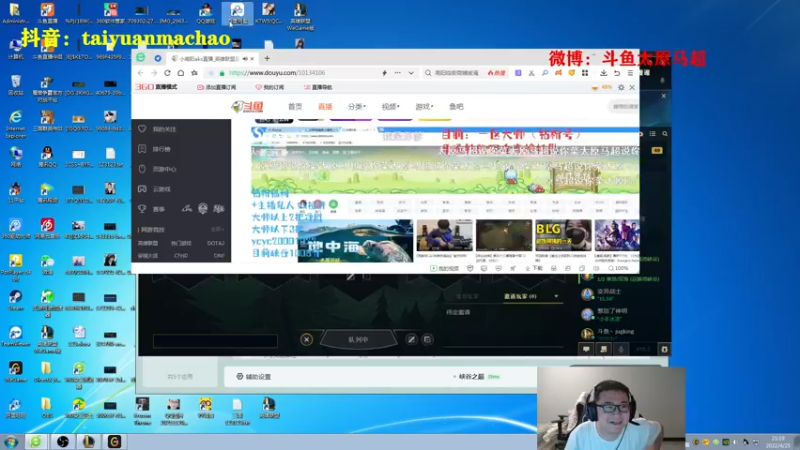Open the 'My subscriptions' heart item

tap(269, 87)
